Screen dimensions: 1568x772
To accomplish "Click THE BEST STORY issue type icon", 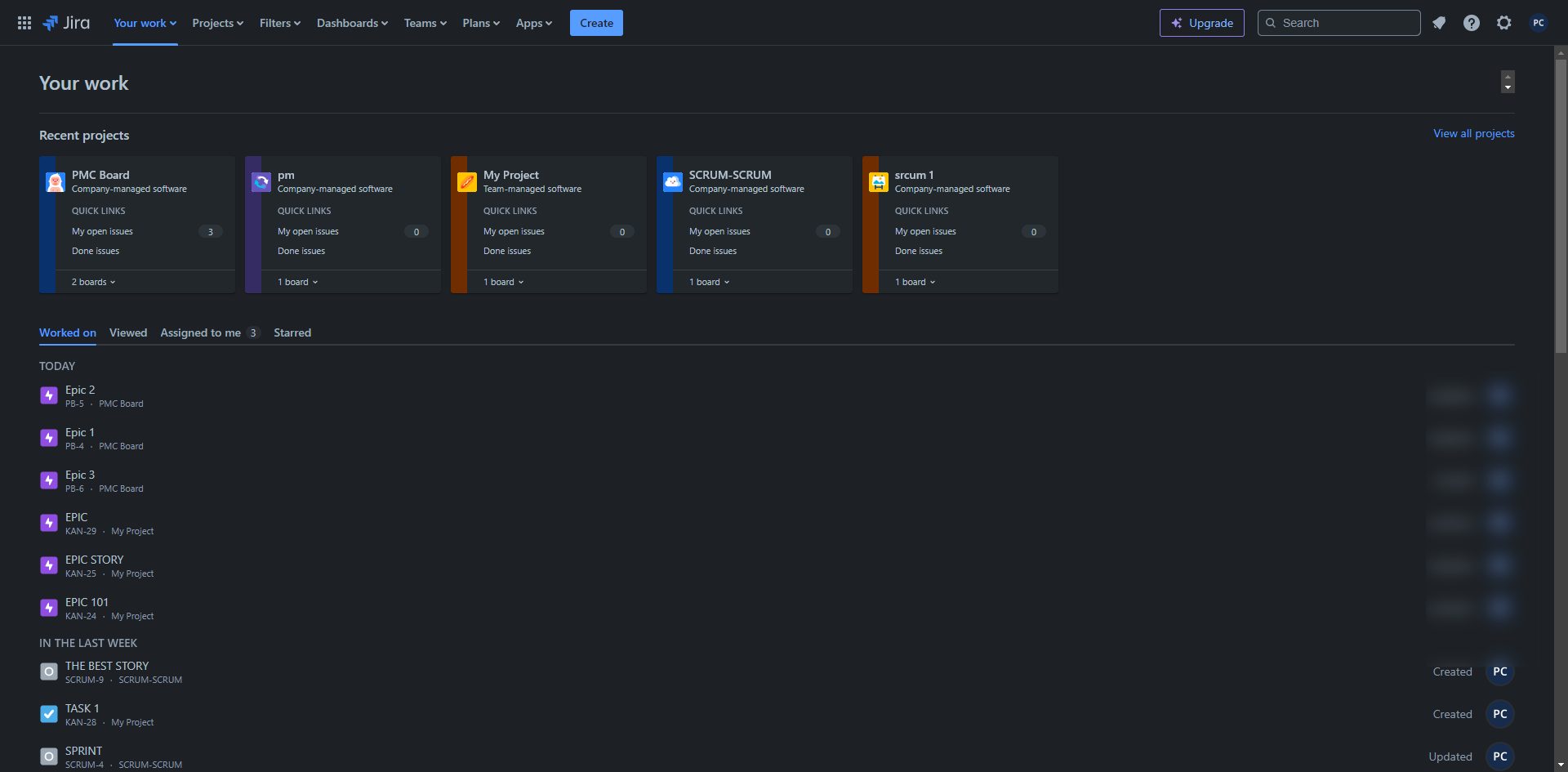I will [x=49, y=672].
